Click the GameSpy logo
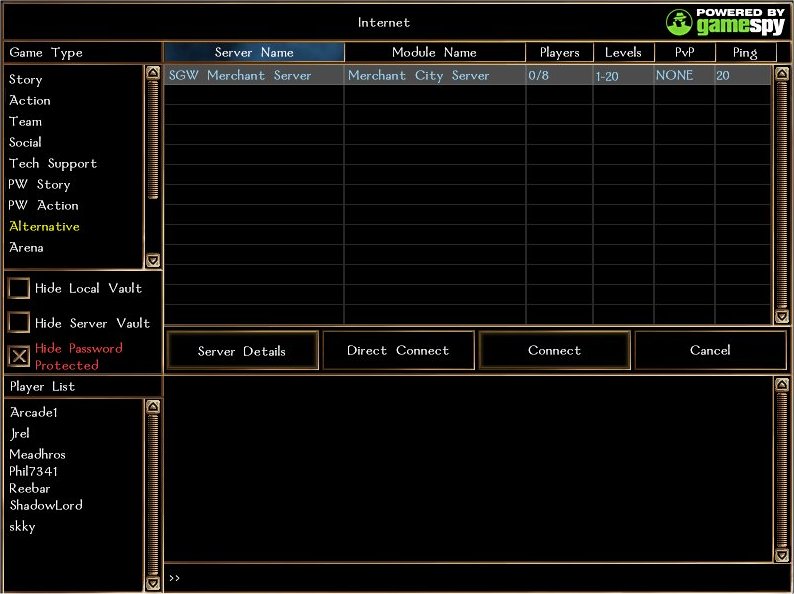Image resolution: width=794 pixels, height=594 pixels. (x=725, y=22)
